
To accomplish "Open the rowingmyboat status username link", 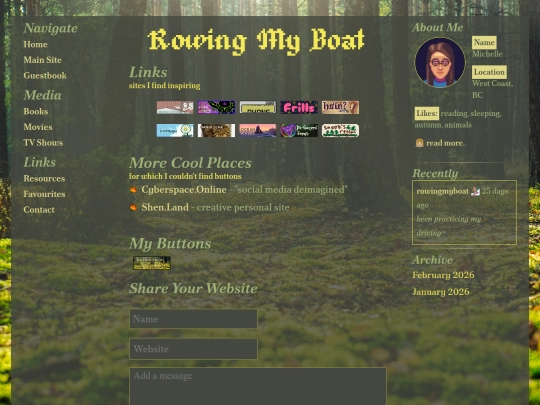I will [x=443, y=191].
